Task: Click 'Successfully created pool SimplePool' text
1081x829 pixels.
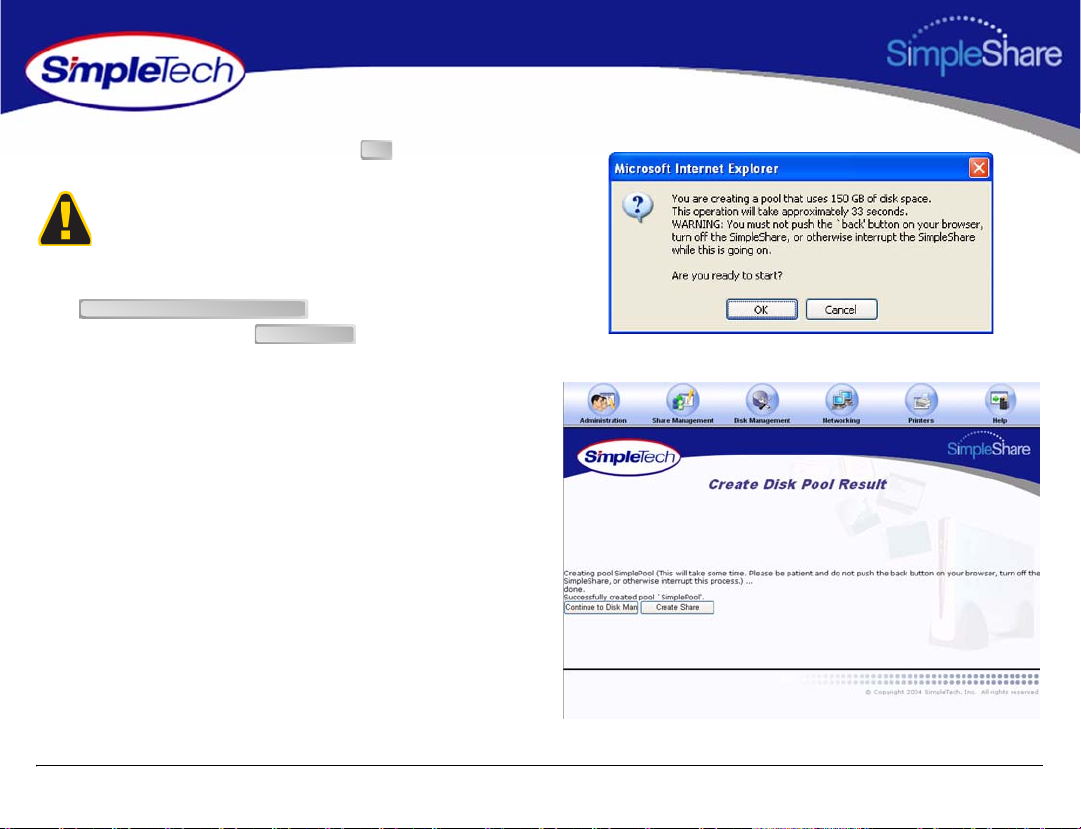Action: pos(634,597)
